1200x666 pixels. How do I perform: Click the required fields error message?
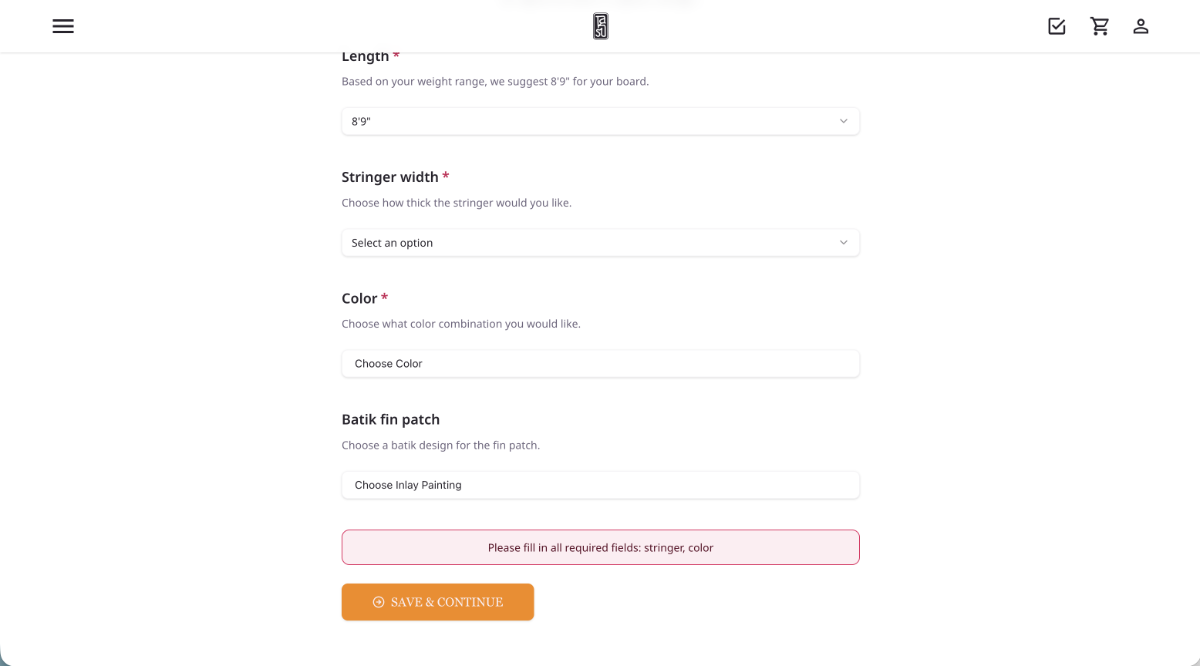pos(600,547)
